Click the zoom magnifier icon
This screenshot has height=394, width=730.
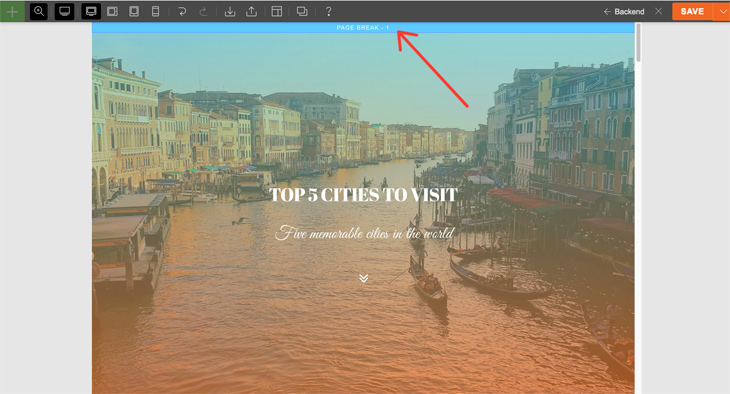point(39,11)
